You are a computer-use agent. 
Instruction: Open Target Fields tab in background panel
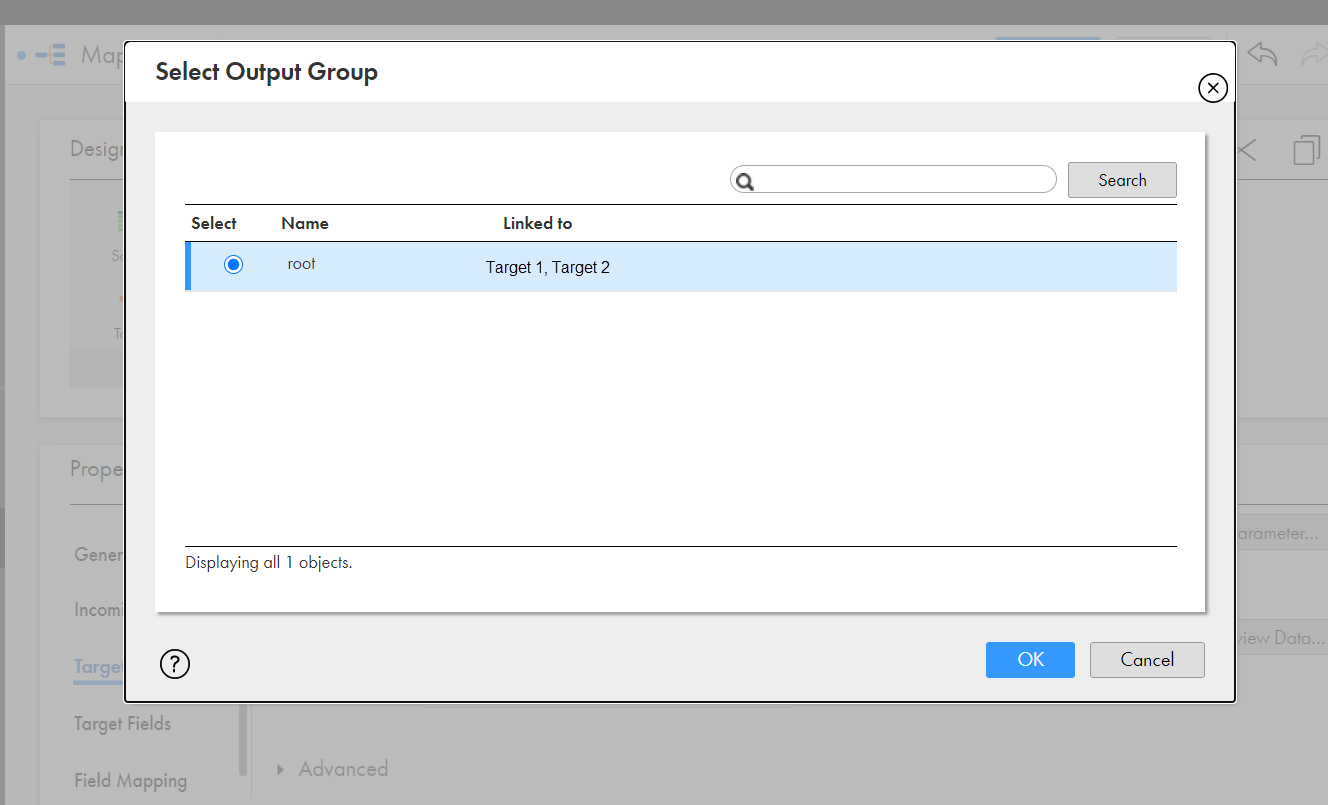pos(122,724)
